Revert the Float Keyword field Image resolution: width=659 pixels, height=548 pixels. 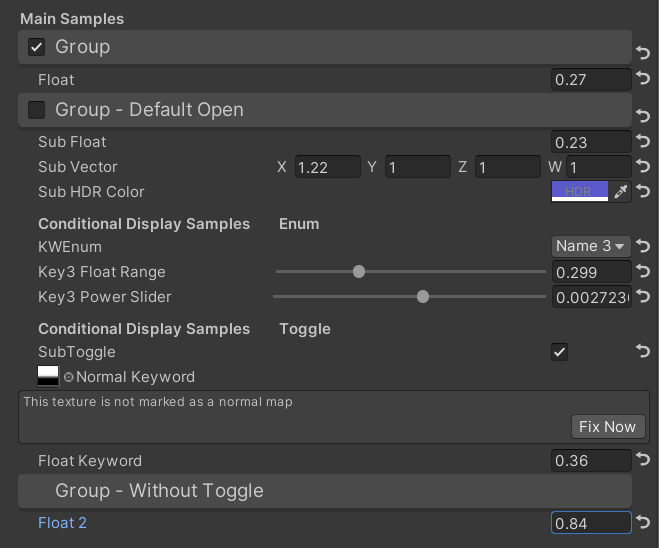pyautogui.click(x=643, y=461)
